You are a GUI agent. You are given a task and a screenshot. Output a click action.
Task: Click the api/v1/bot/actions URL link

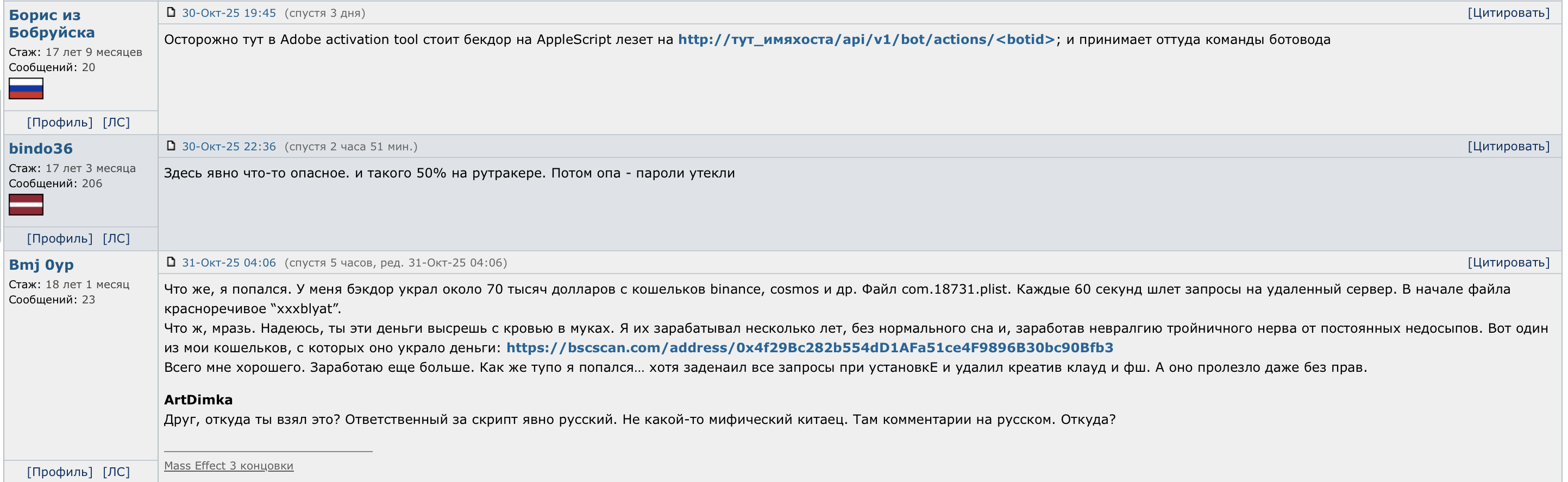(867, 40)
